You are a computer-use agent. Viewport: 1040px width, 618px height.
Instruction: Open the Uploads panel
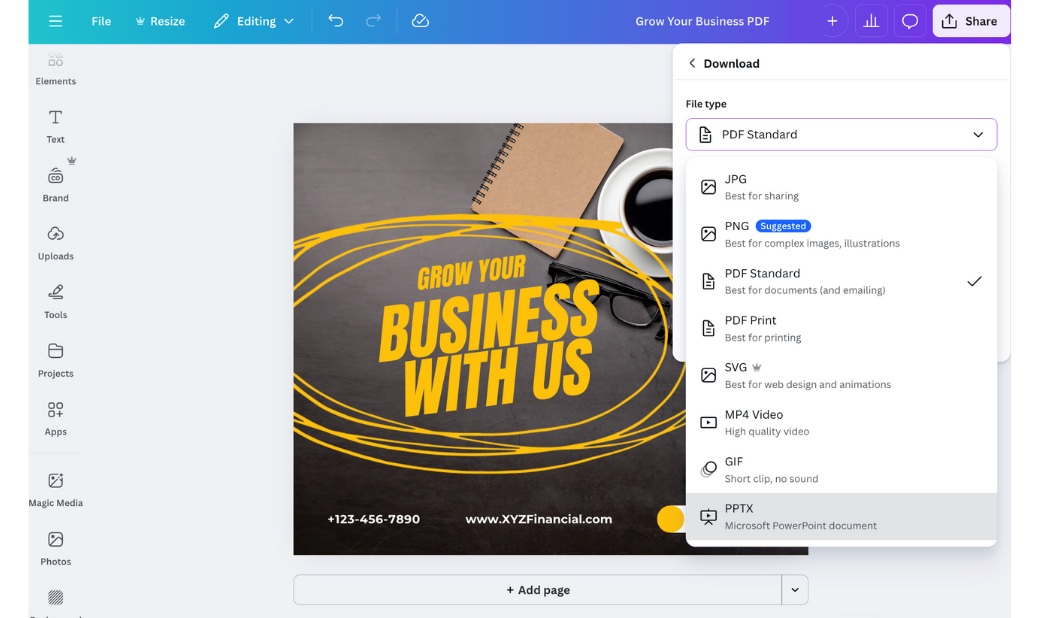point(55,243)
